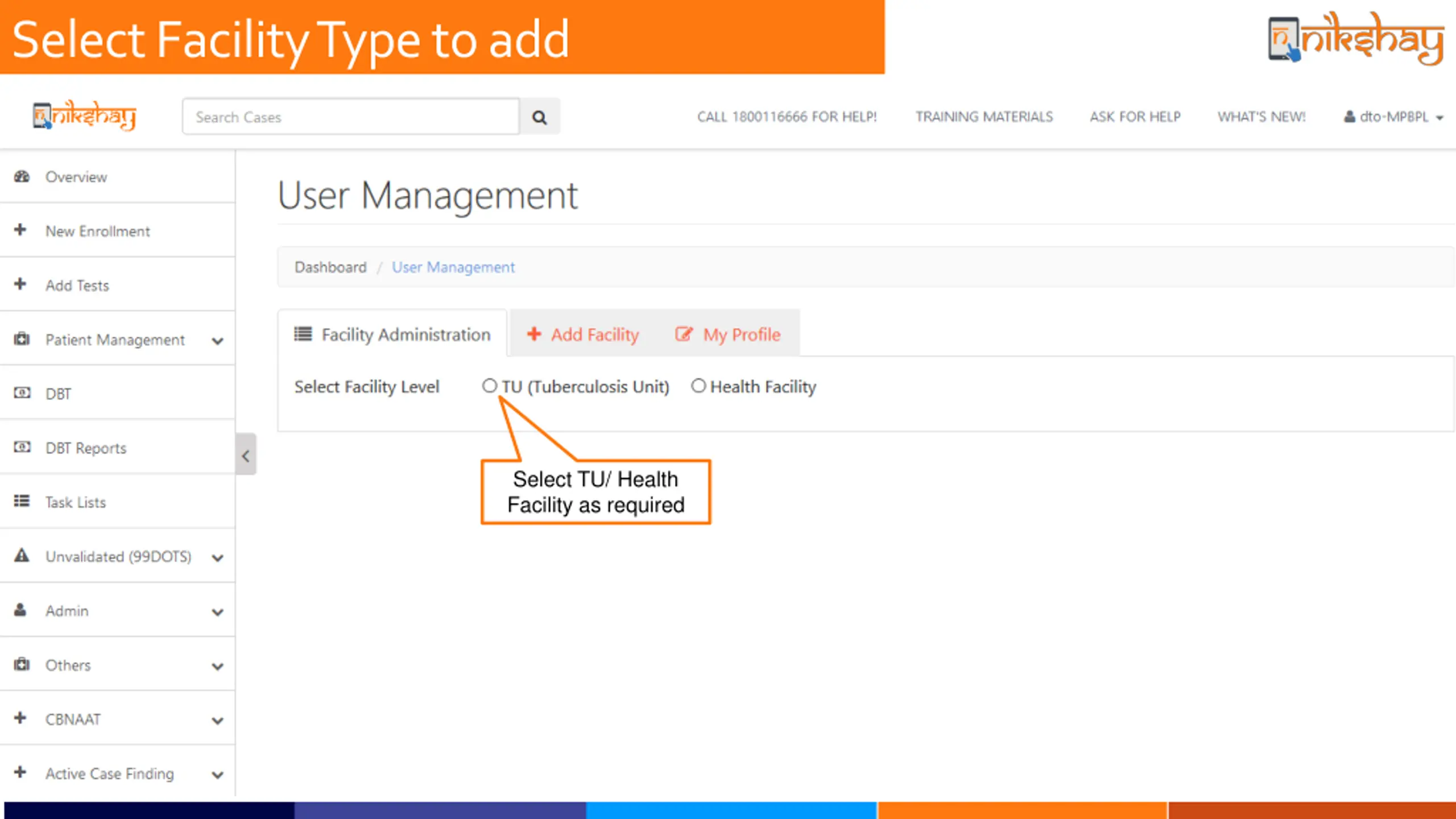
Task: Click the My Profile edit icon
Action: pyautogui.click(x=684, y=334)
